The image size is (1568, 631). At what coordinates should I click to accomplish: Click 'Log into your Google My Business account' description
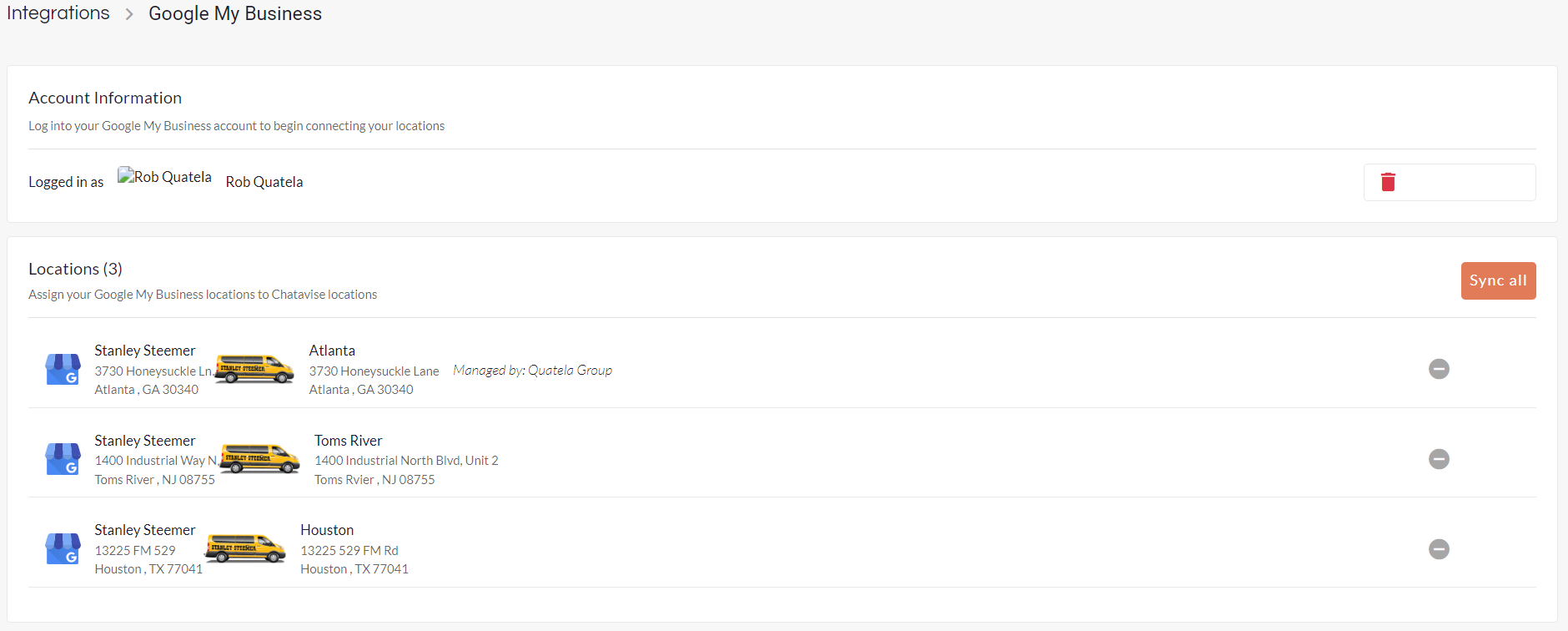(236, 126)
